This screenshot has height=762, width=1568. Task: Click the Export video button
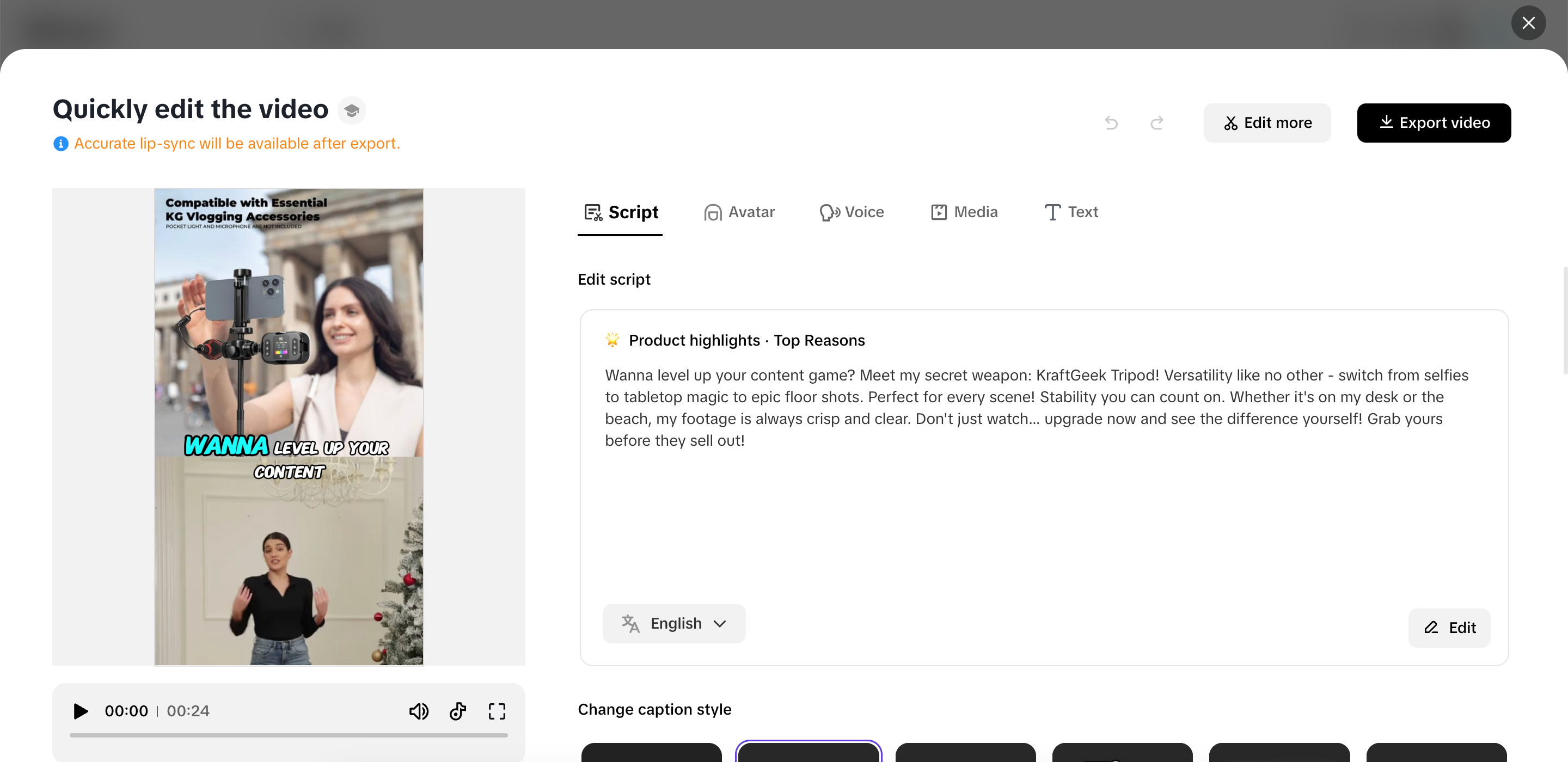[x=1434, y=123]
